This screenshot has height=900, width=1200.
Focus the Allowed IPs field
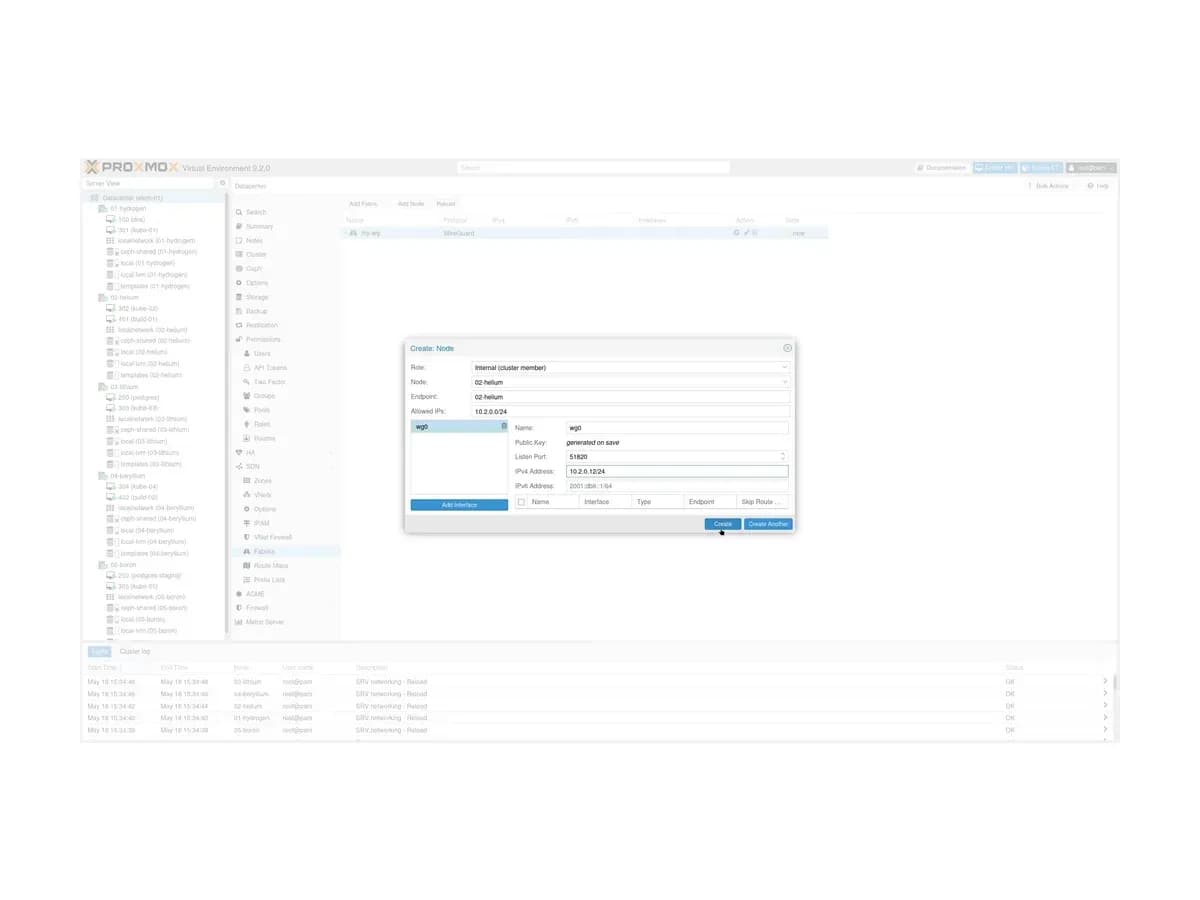point(630,411)
